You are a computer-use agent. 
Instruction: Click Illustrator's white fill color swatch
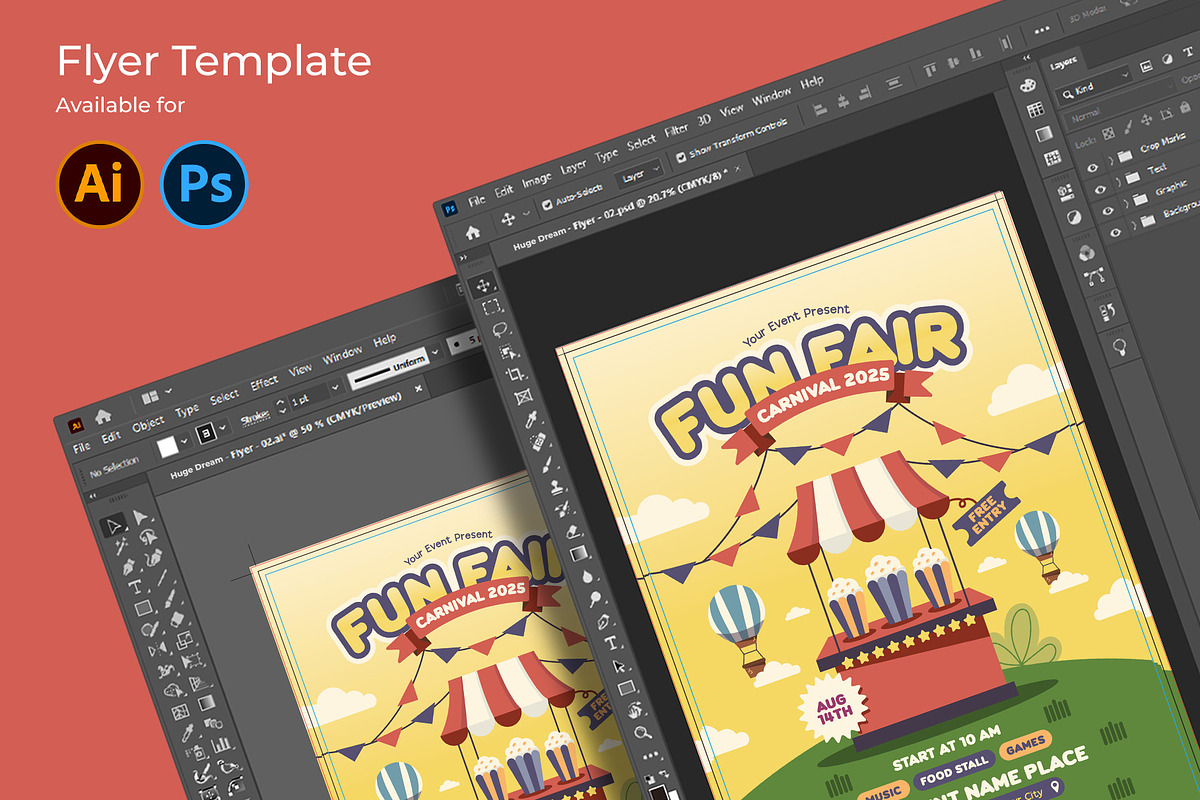pyautogui.click(x=167, y=447)
